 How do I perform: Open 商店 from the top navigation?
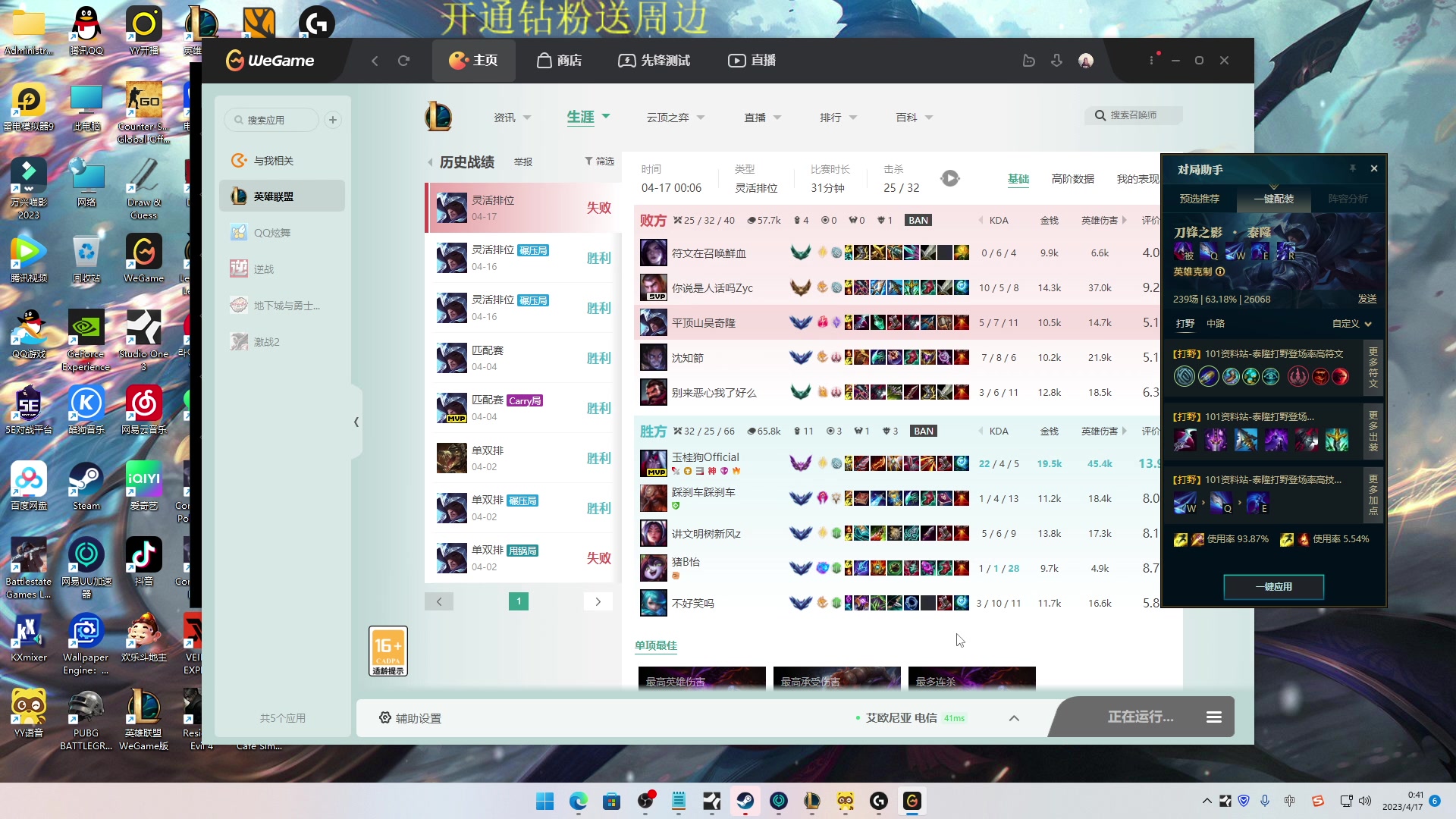click(559, 60)
